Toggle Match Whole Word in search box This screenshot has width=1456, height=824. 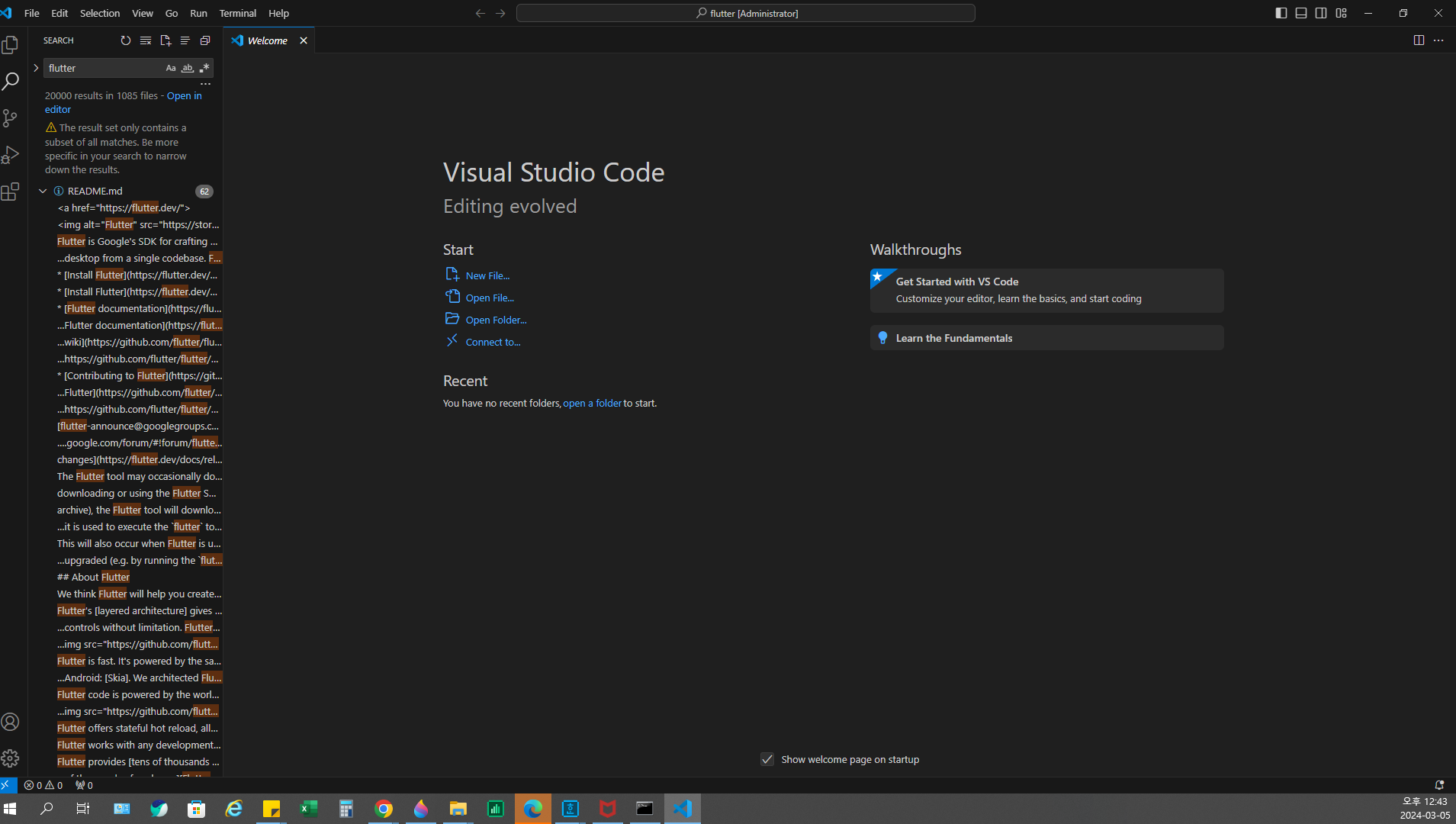pos(188,68)
